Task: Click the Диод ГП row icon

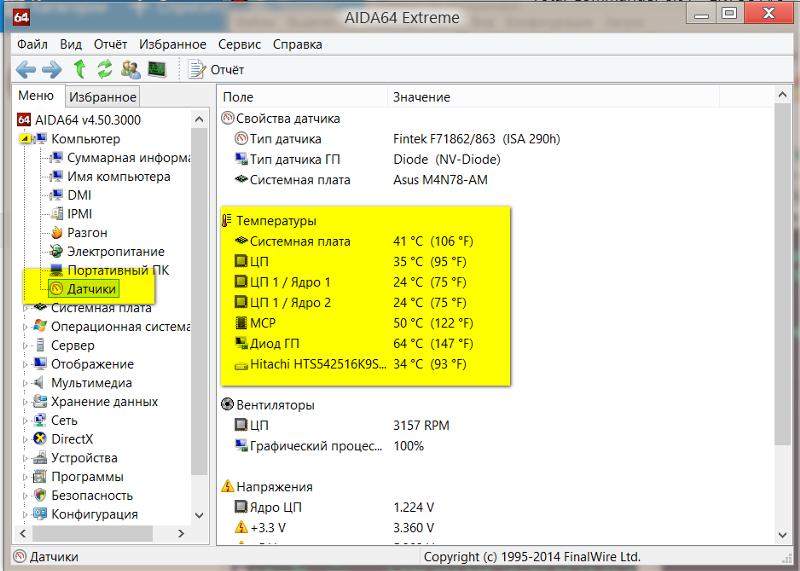Action: tap(241, 343)
